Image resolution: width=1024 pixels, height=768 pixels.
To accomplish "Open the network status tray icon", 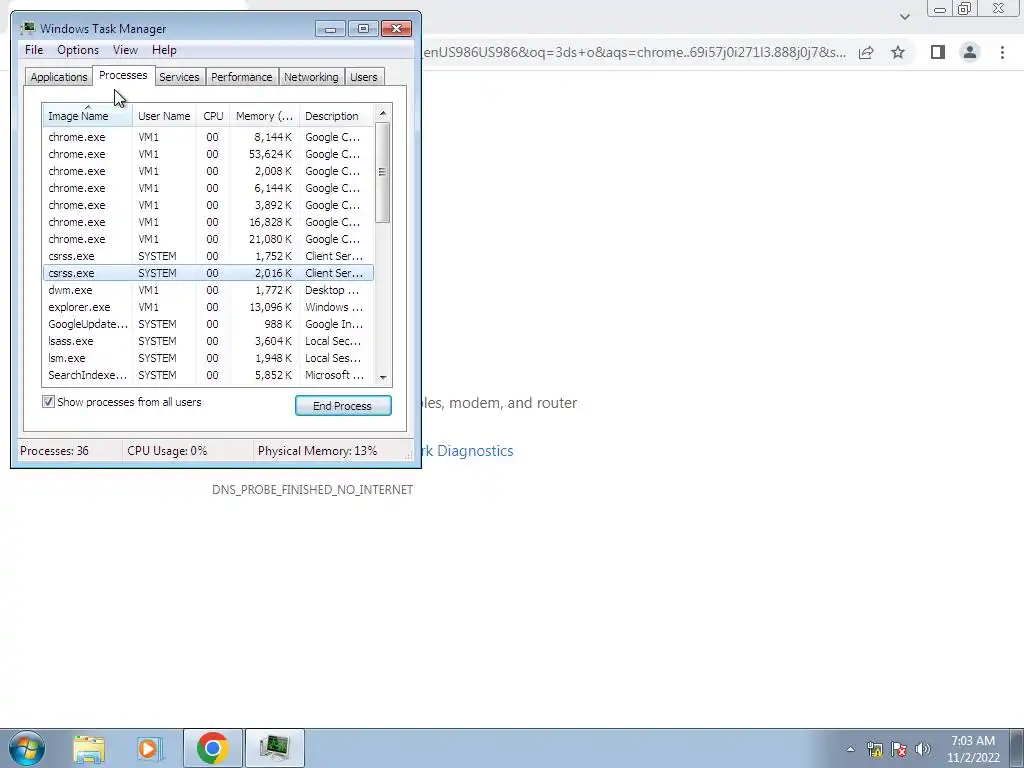I will pyautogui.click(x=874, y=749).
